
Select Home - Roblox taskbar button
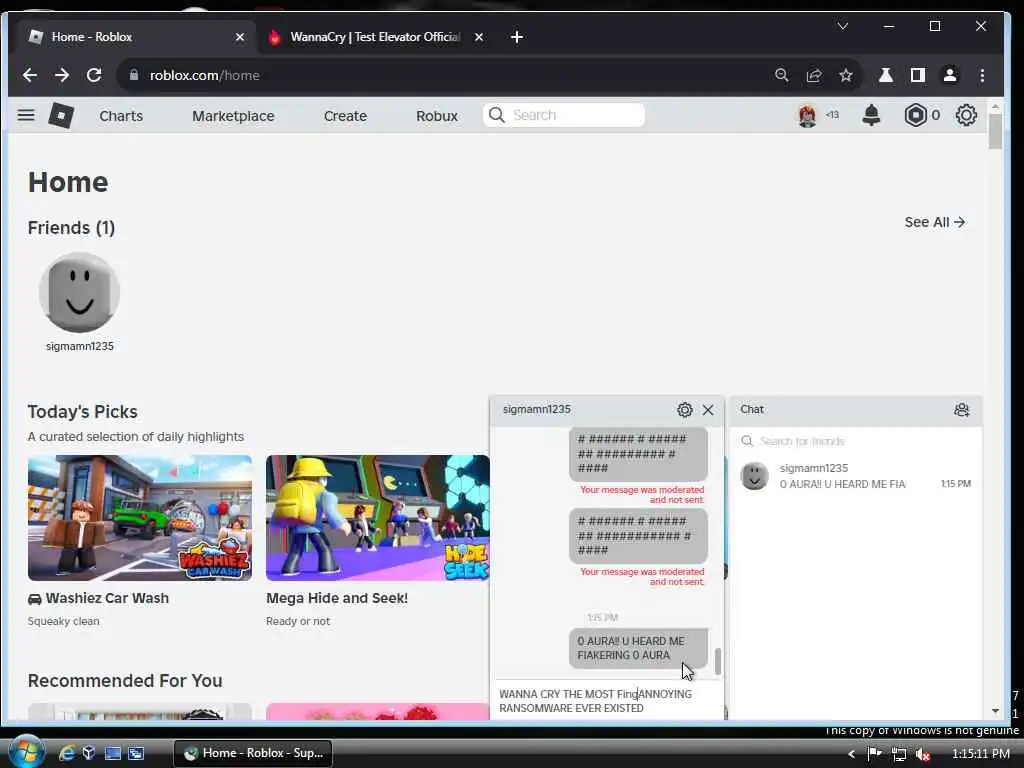(x=253, y=753)
